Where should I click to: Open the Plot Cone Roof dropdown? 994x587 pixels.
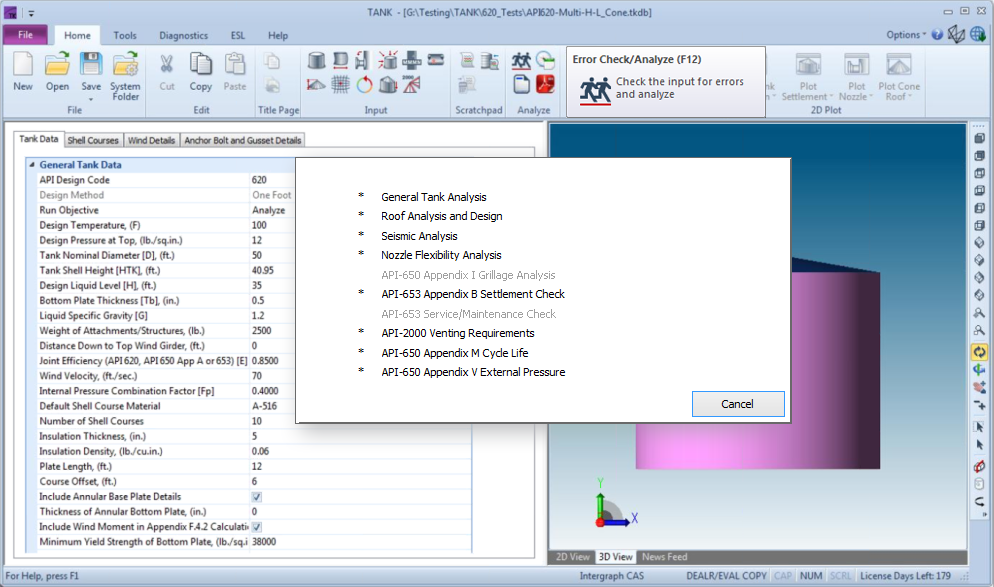pyautogui.click(x=899, y=78)
